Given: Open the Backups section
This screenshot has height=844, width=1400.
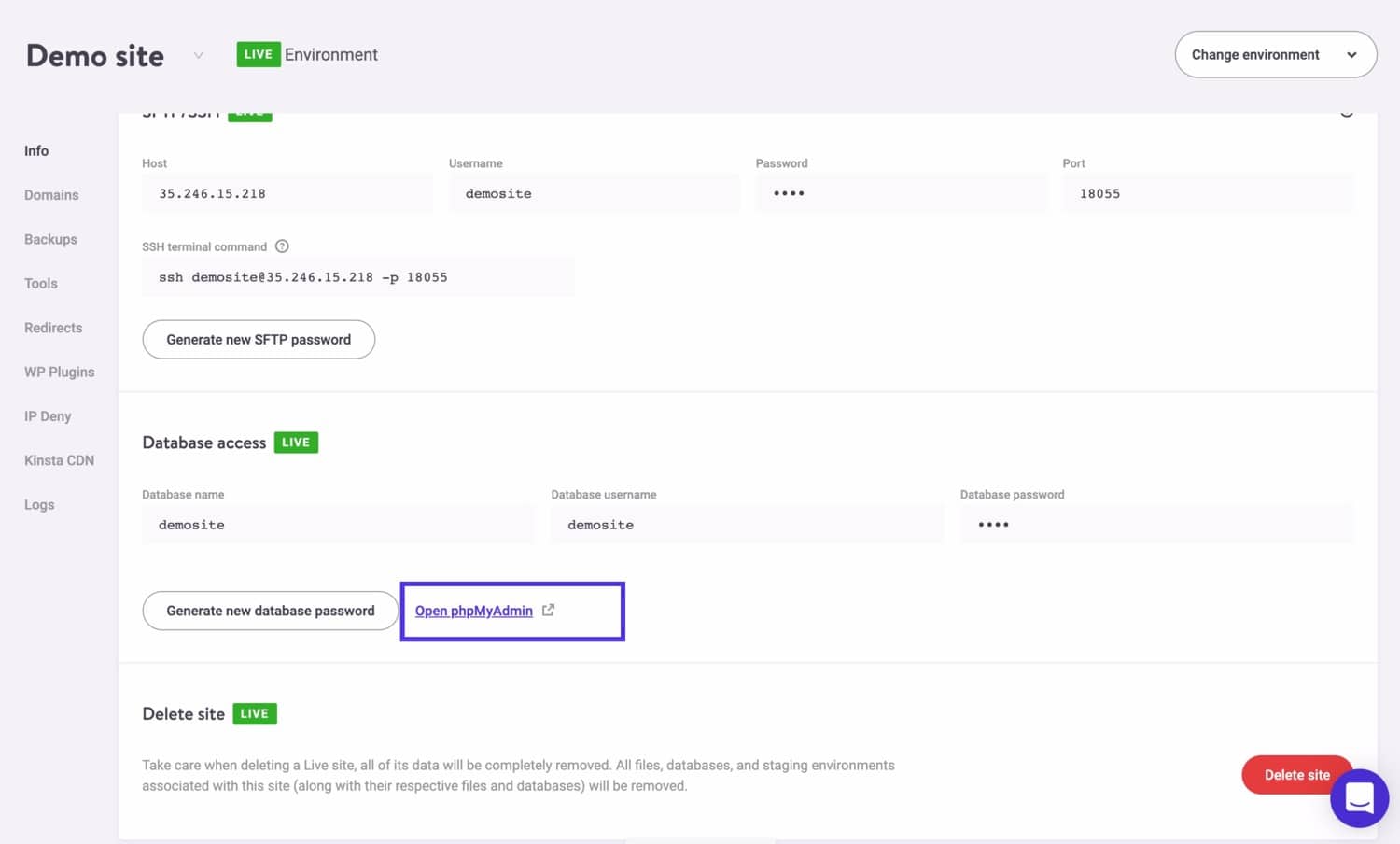Looking at the screenshot, I should point(49,239).
